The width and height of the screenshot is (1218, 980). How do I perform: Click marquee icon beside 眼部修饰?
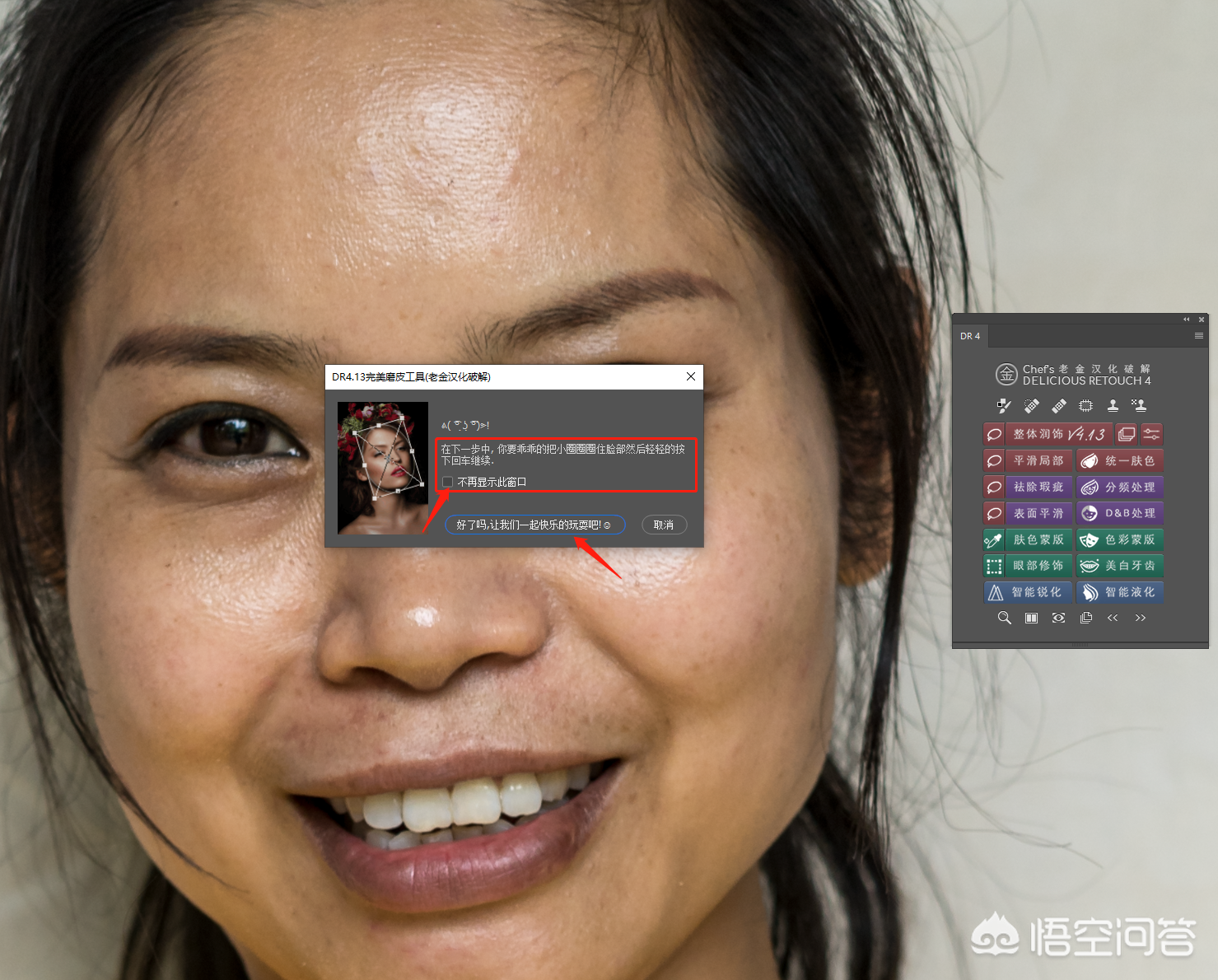[994, 566]
